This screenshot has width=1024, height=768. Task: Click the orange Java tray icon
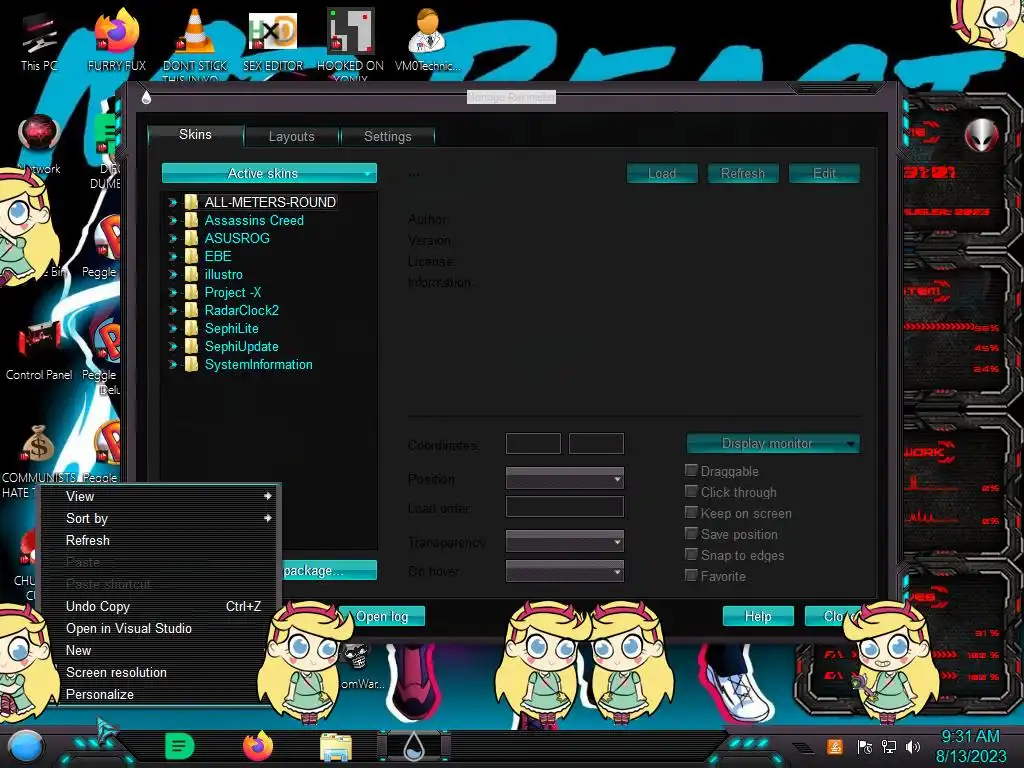click(835, 746)
